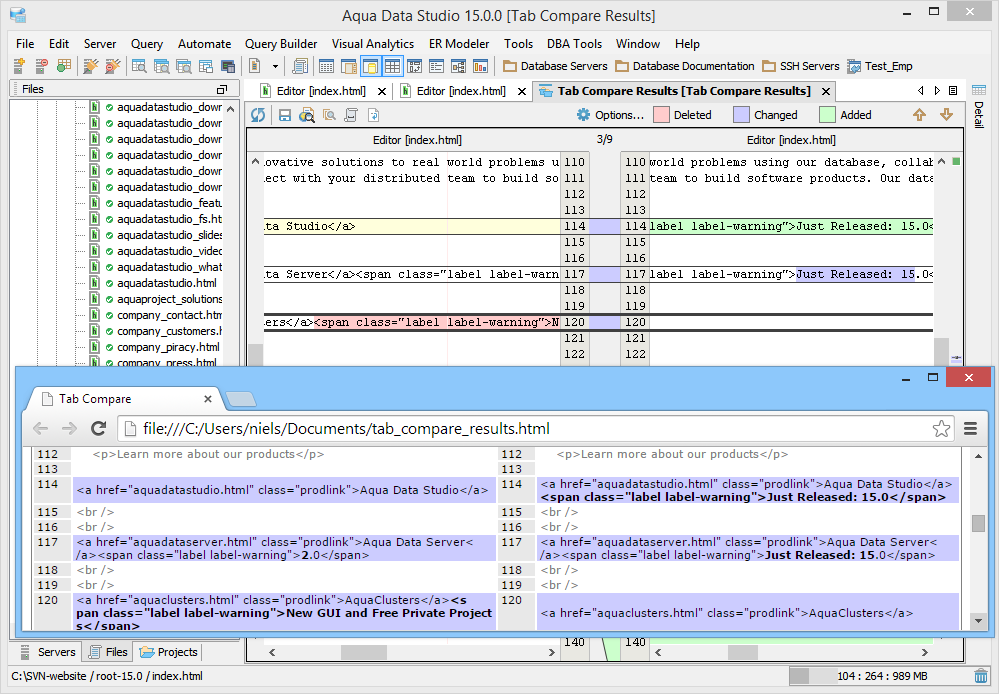Jump to the next difference arrow
This screenshot has height=694, width=999.
pyautogui.click(x=946, y=115)
